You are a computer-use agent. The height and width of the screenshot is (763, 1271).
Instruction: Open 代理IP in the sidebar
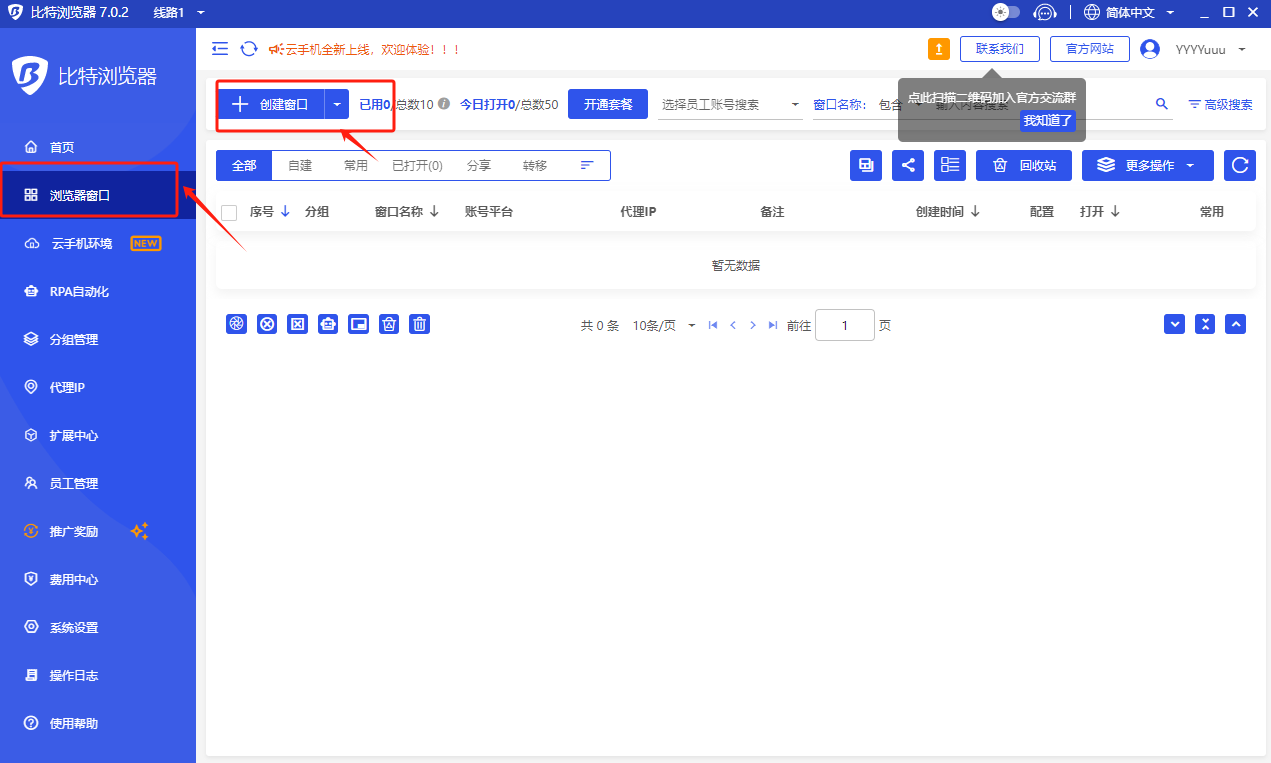tap(67, 387)
